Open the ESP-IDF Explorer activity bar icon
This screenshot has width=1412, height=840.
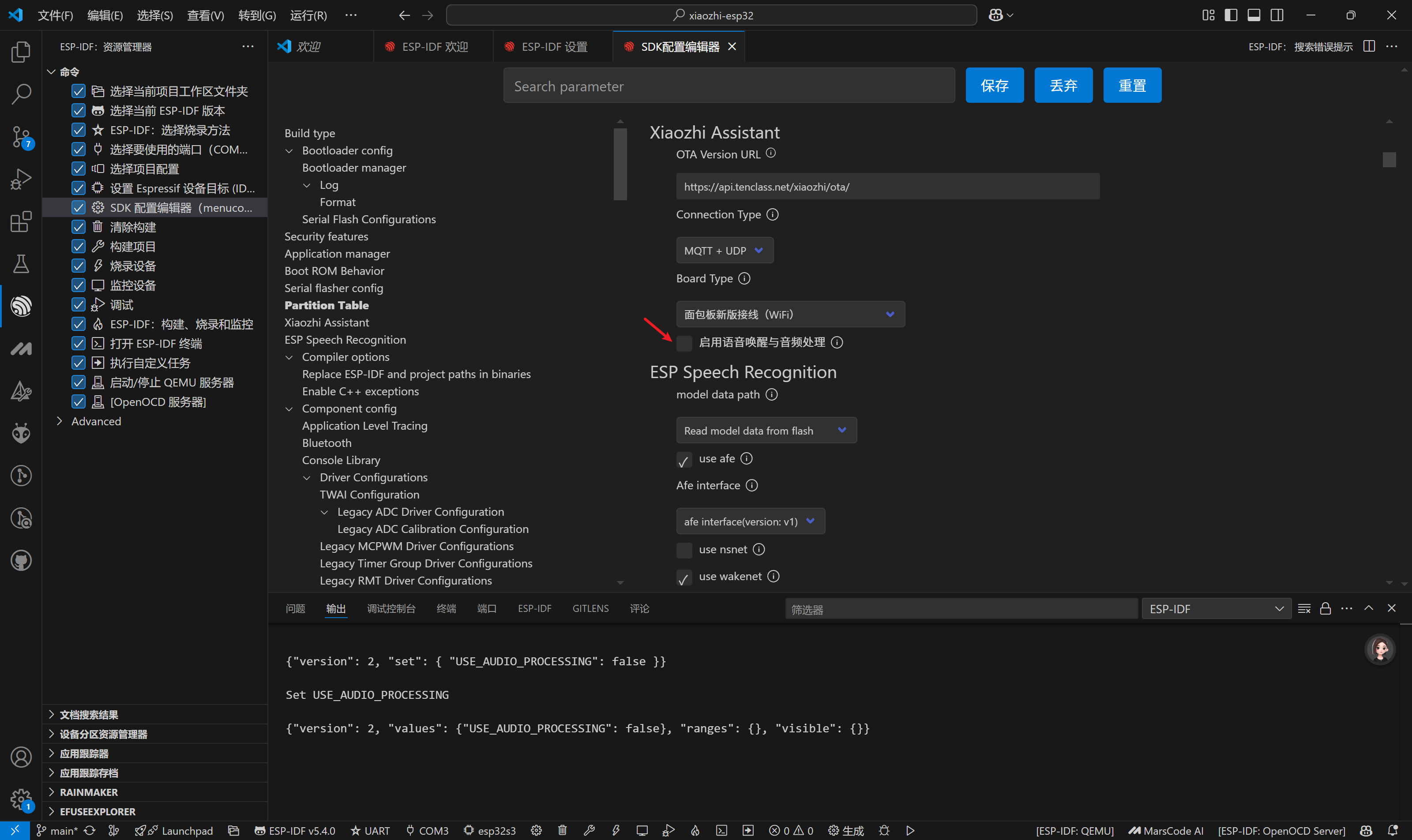[21, 306]
